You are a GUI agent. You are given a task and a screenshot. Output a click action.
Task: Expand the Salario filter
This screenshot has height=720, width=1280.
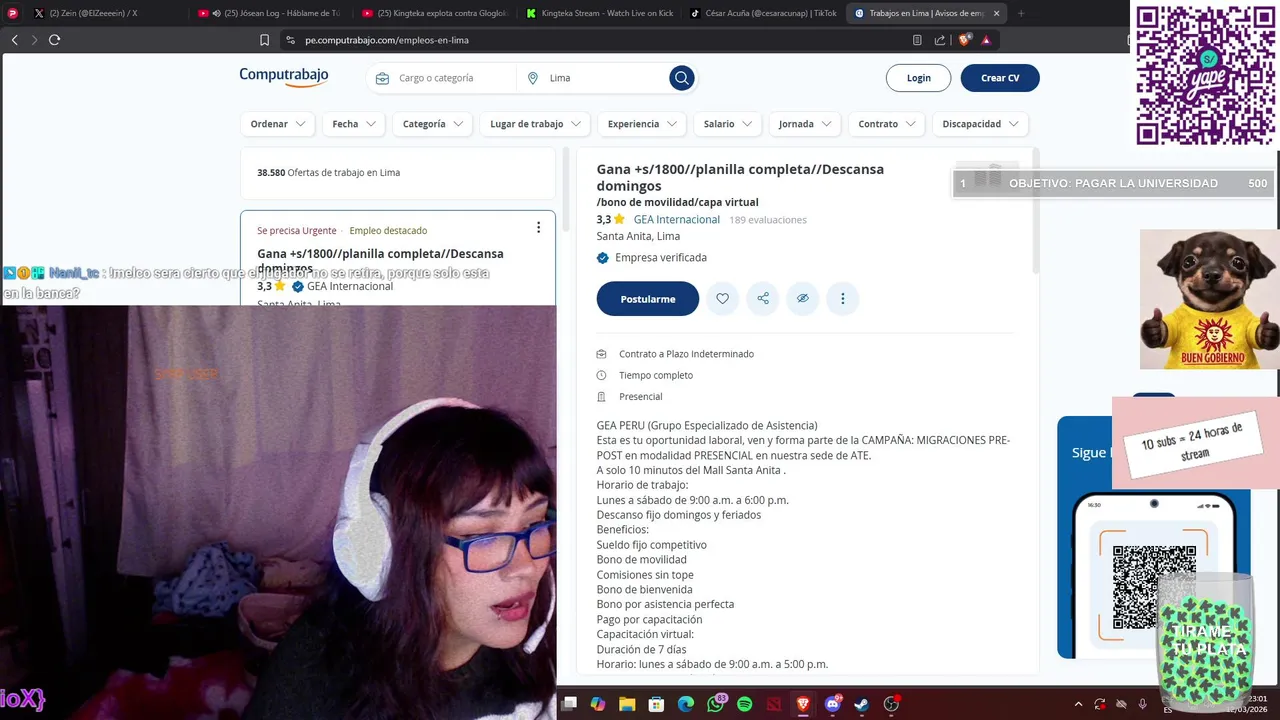727,124
